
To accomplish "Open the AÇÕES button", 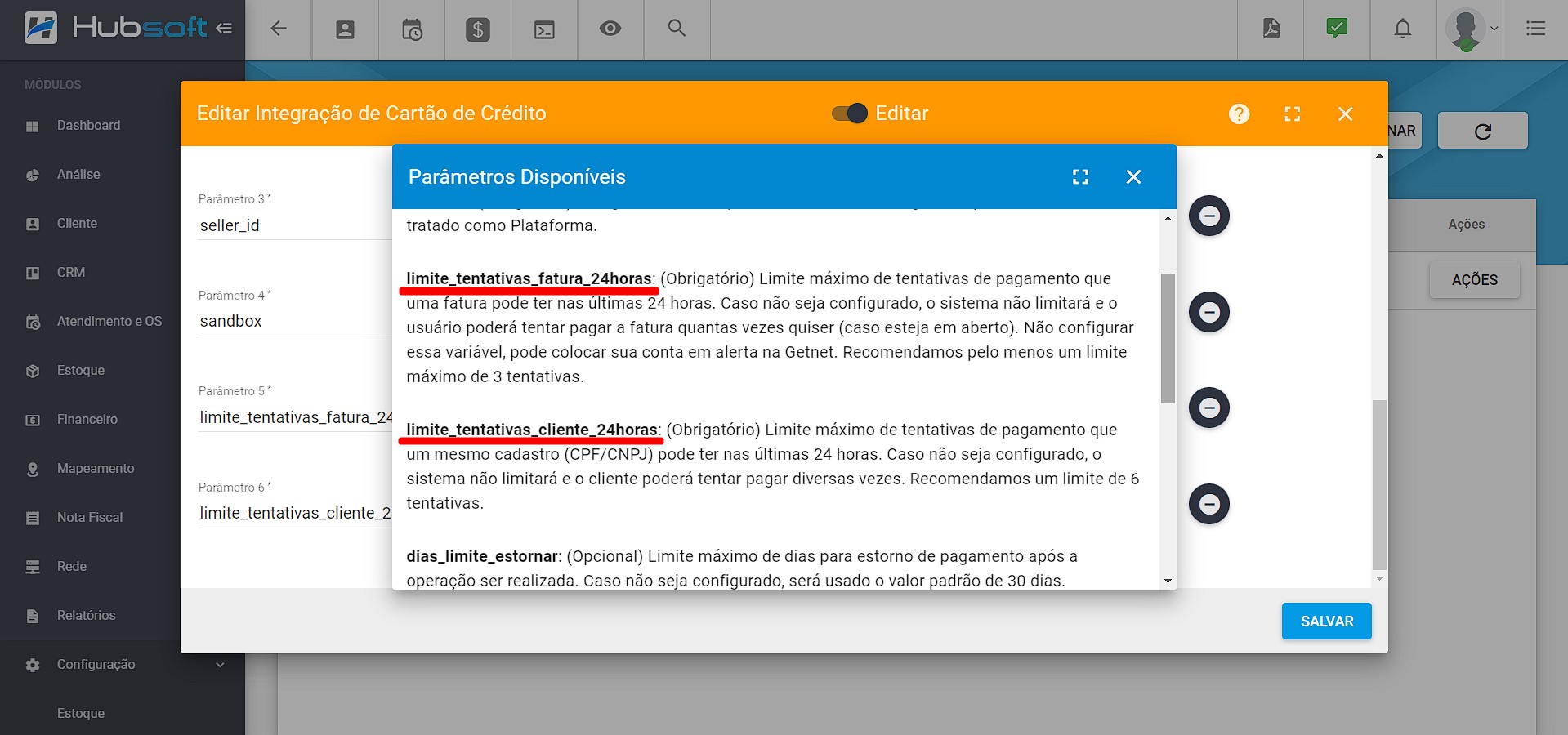I will coord(1474,280).
